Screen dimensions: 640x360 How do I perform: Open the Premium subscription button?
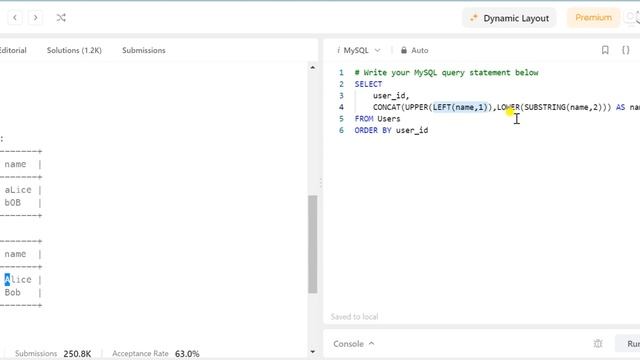point(593,18)
